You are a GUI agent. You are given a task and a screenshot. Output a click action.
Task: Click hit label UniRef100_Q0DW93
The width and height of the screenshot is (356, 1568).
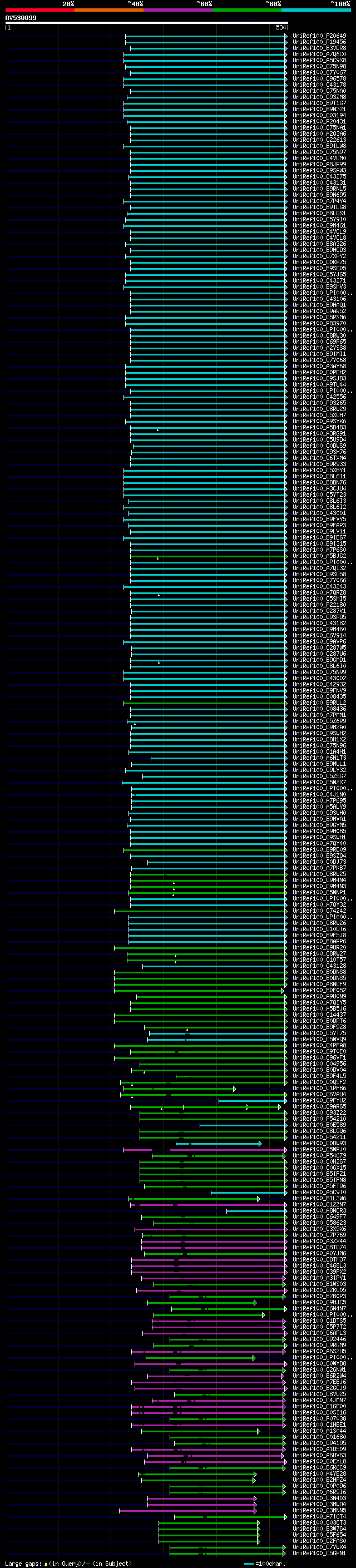(x=319, y=1143)
